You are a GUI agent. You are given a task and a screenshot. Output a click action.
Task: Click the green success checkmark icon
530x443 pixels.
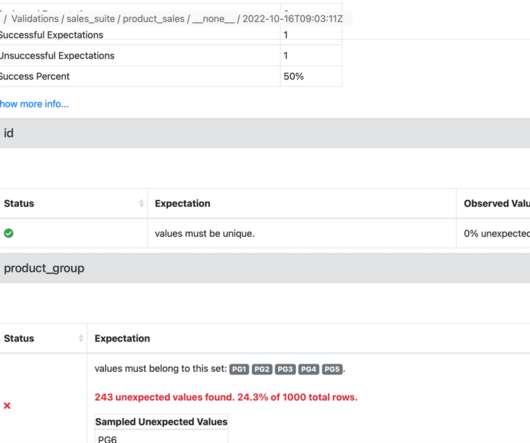8,233
